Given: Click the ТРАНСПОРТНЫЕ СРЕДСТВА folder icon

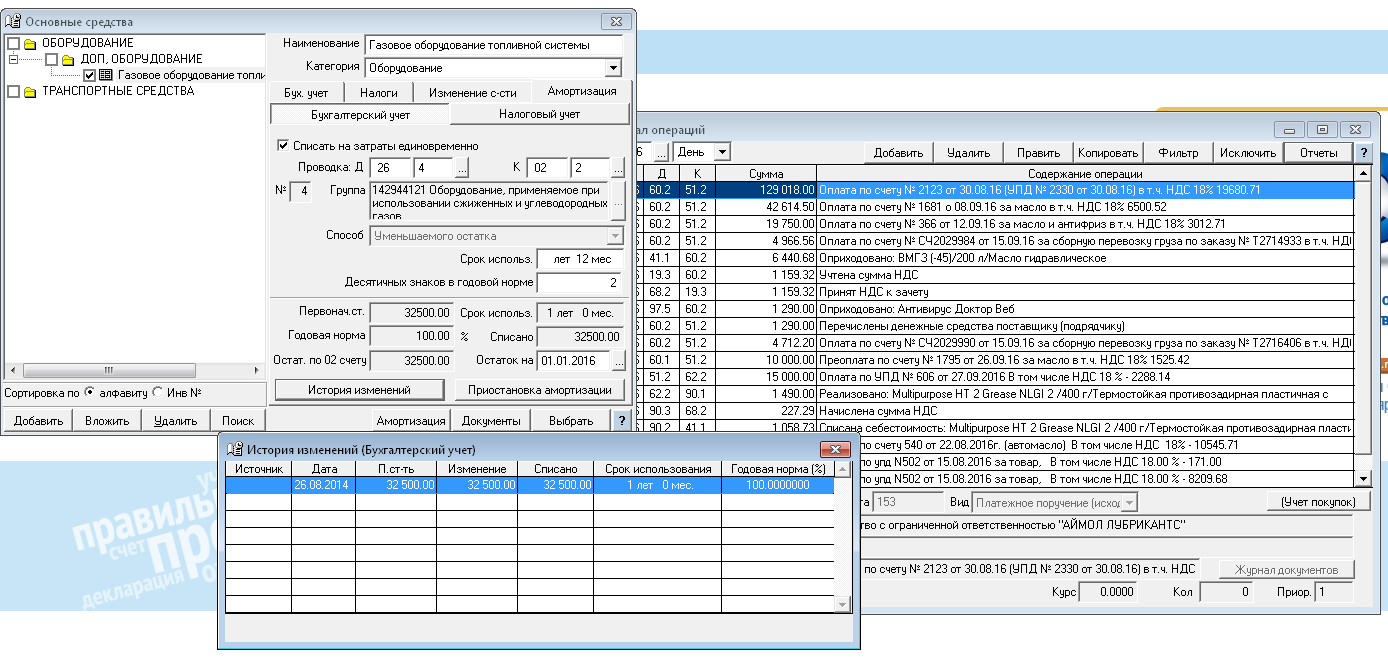Looking at the screenshot, I should 30,91.
